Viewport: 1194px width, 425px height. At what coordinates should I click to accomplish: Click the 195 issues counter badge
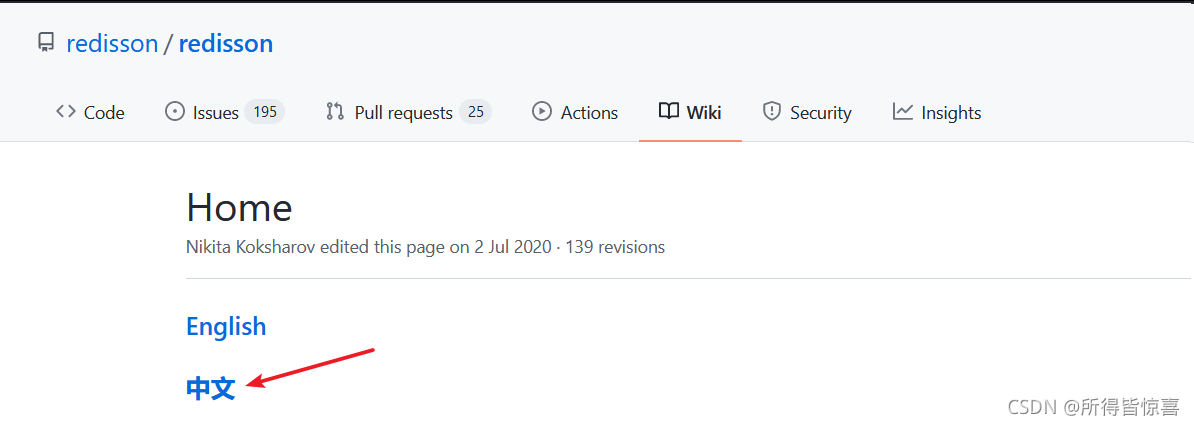point(265,113)
